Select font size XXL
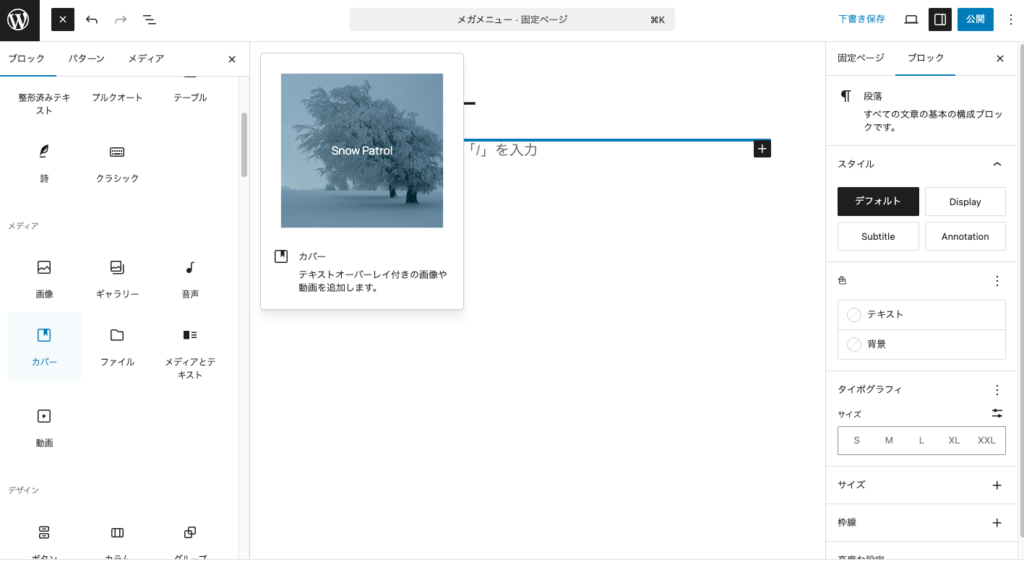Viewport: 1024px width, 562px height. point(986,441)
